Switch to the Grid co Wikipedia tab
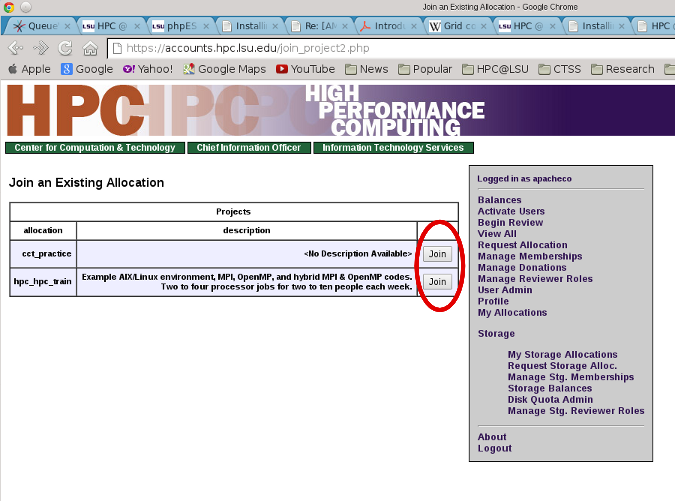 click(456, 26)
